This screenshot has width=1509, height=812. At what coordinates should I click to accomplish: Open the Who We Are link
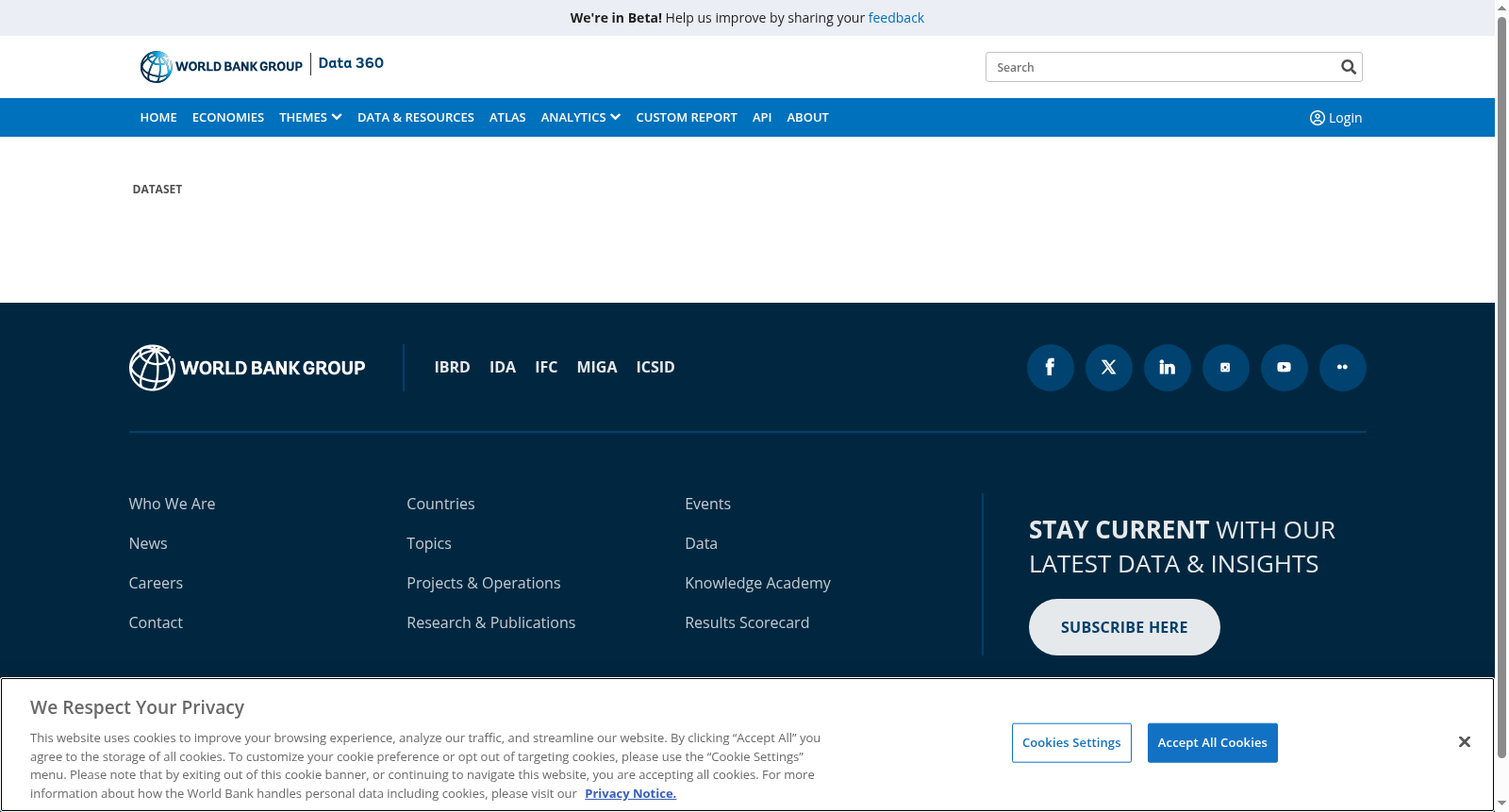pos(173,505)
